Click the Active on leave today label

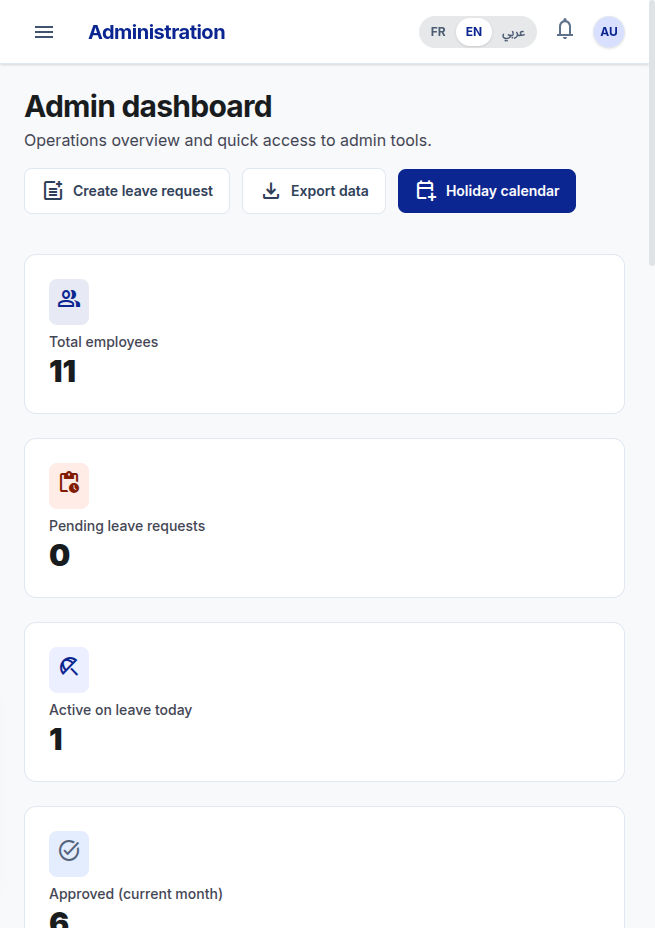pyautogui.click(x=121, y=710)
